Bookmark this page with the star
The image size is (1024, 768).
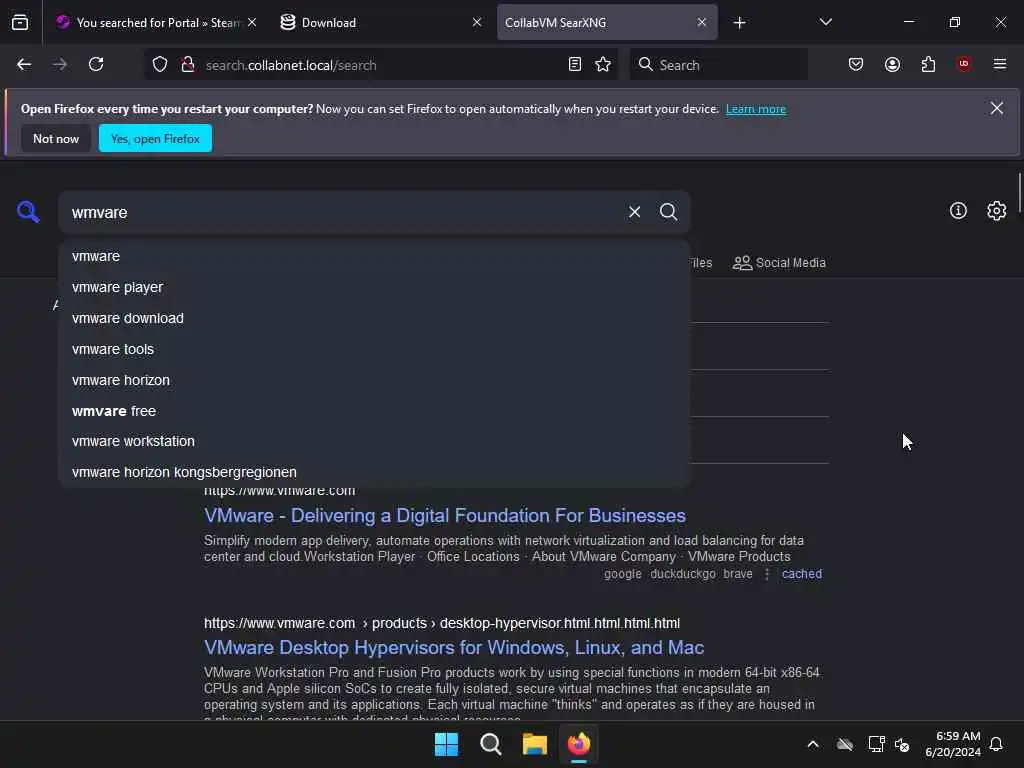[x=603, y=65]
